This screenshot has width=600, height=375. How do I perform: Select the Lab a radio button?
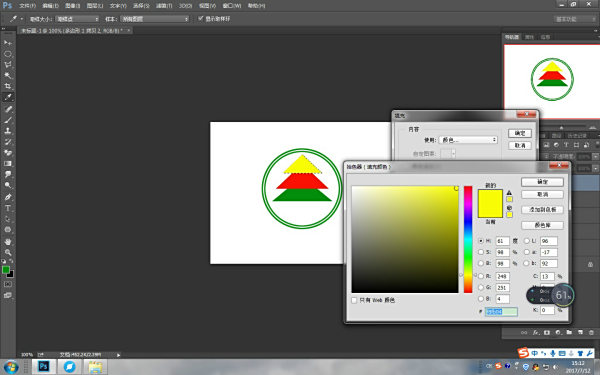[527, 252]
